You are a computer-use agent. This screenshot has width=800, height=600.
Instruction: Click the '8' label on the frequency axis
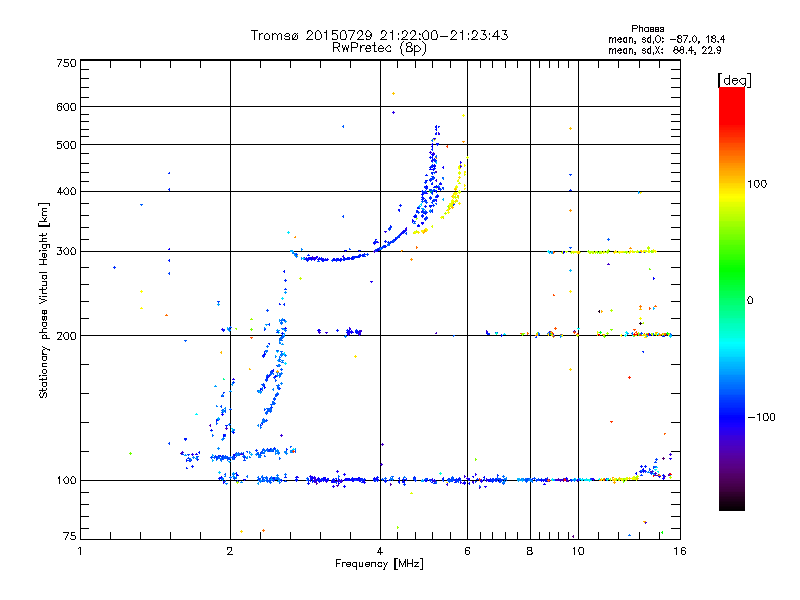click(x=530, y=551)
